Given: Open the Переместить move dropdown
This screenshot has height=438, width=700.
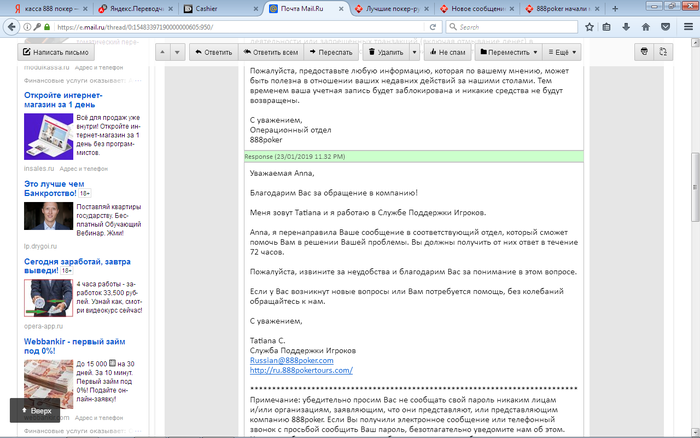Looking at the screenshot, I should [x=508, y=52].
